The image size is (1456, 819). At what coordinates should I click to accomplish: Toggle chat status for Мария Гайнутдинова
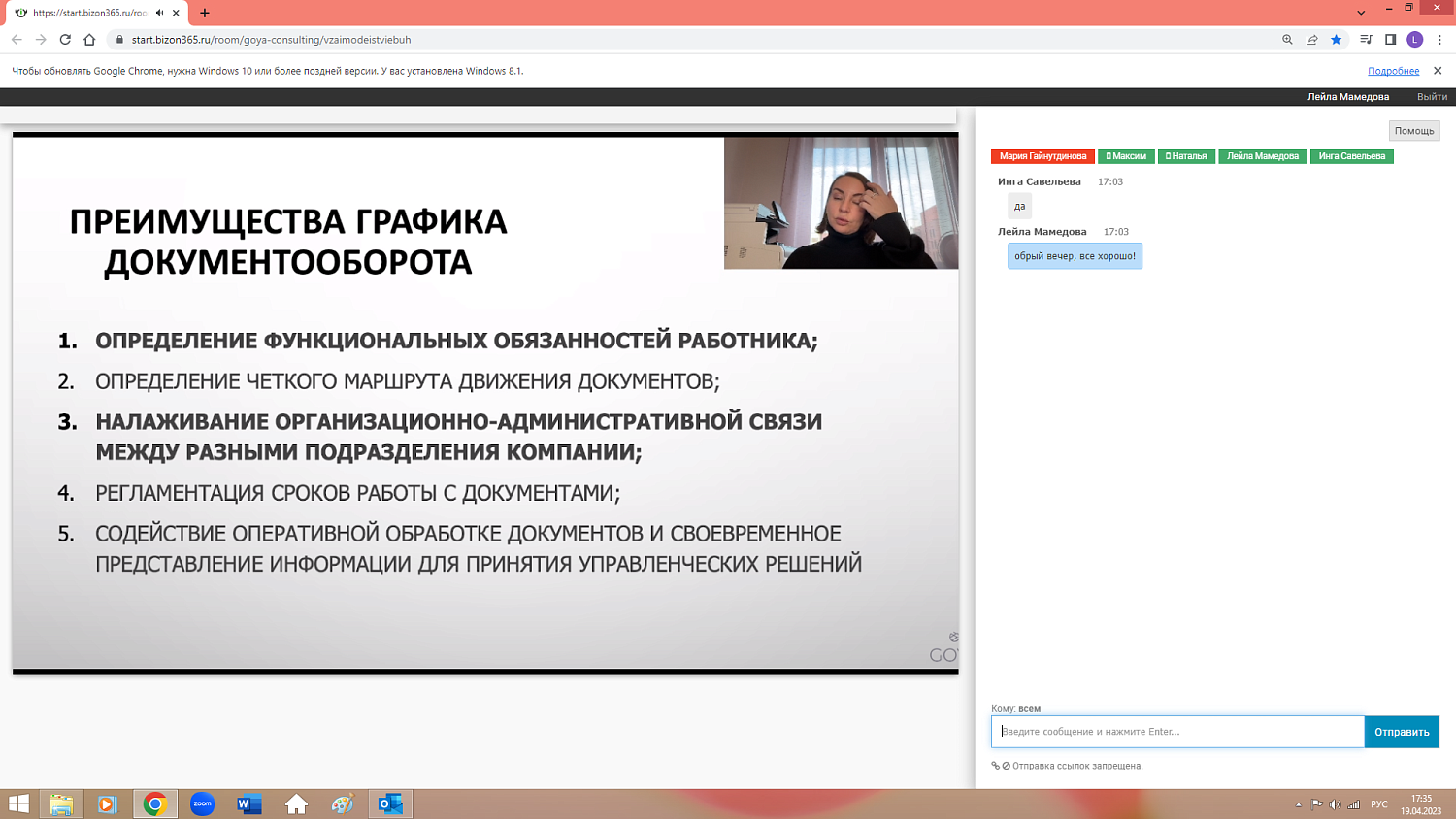point(1041,156)
